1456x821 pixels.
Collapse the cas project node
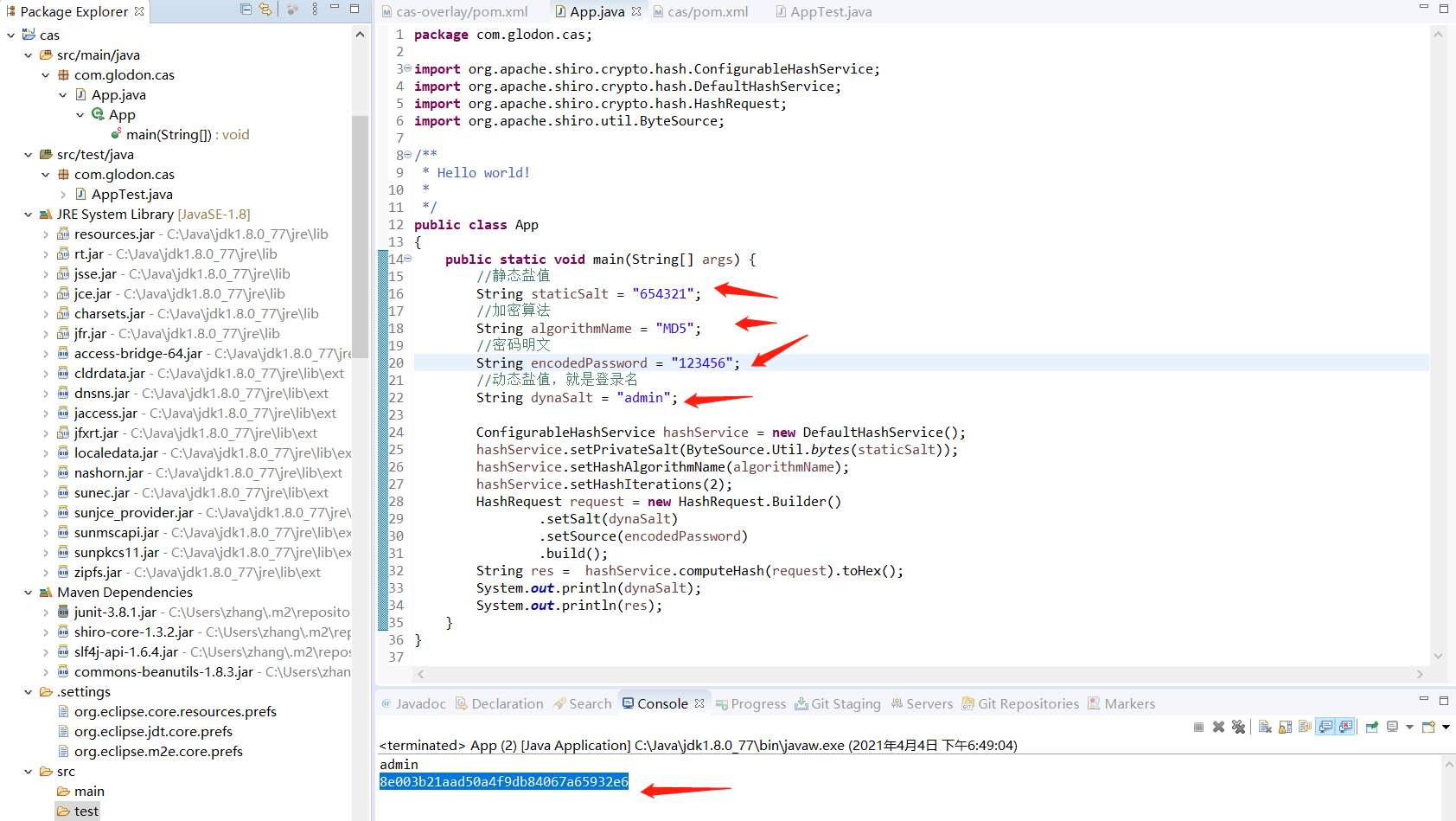[10, 35]
